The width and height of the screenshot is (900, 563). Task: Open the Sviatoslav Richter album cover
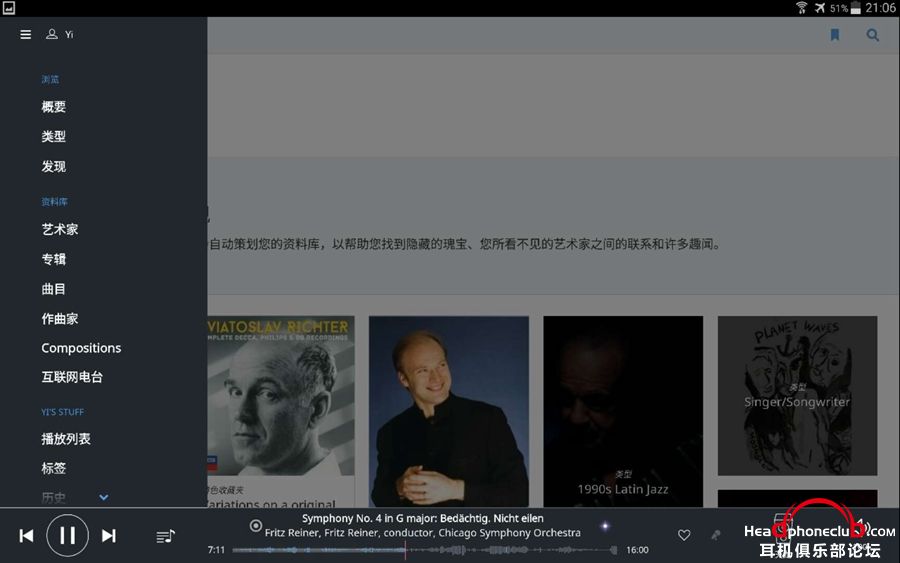tap(281, 395)
